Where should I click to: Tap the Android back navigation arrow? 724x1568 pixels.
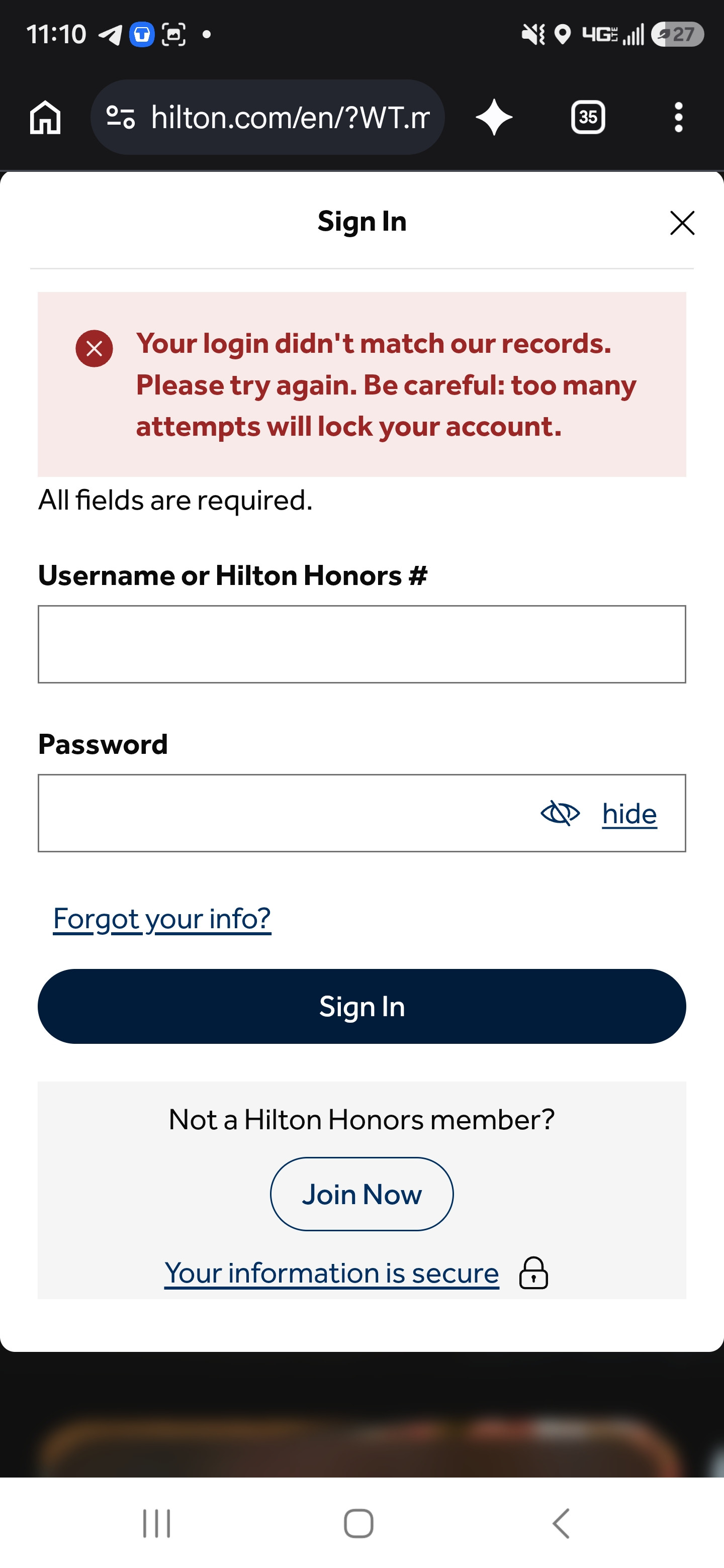(x=561, y=1523)
